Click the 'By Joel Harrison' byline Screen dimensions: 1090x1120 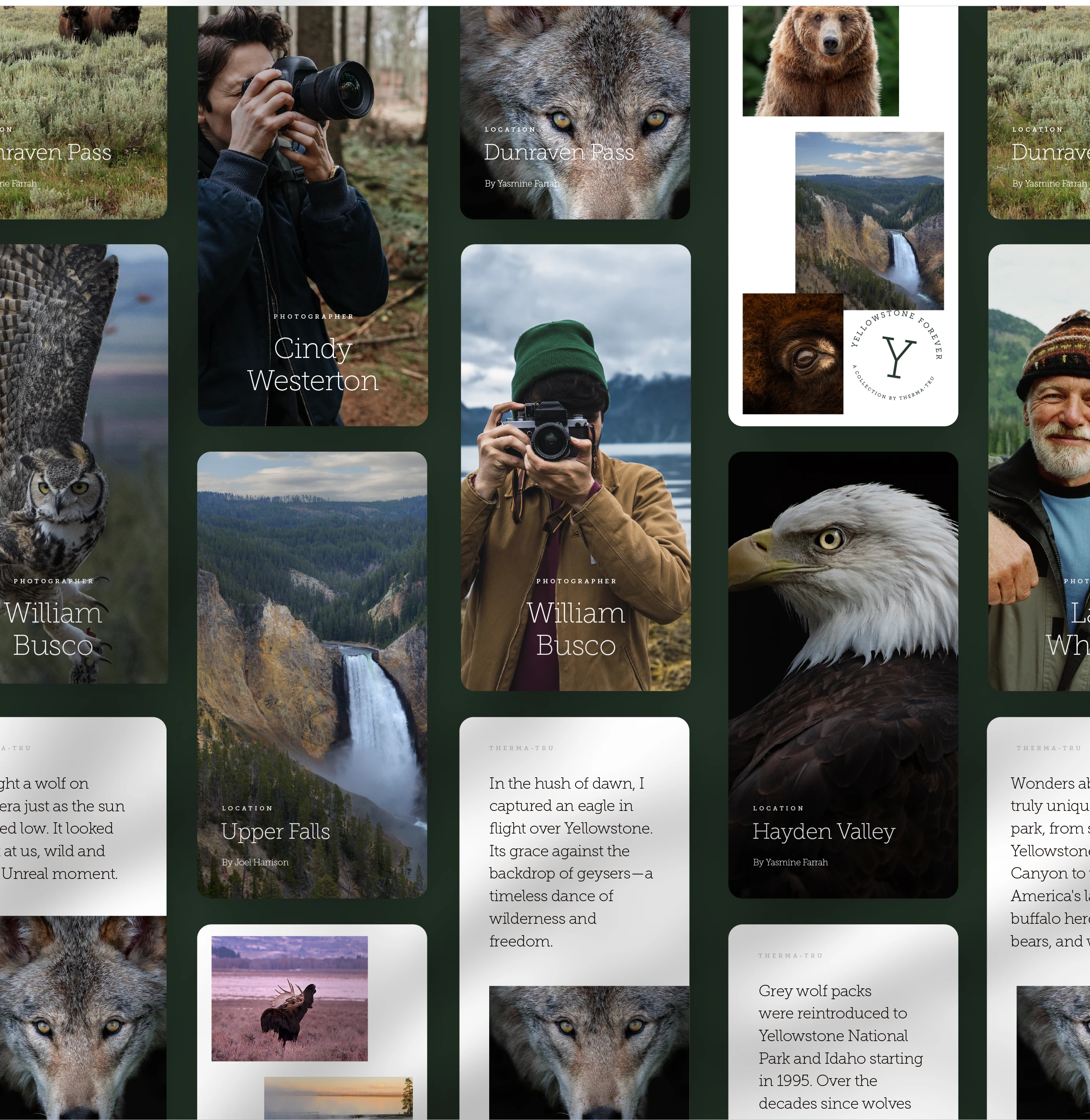tap(255, 862)
